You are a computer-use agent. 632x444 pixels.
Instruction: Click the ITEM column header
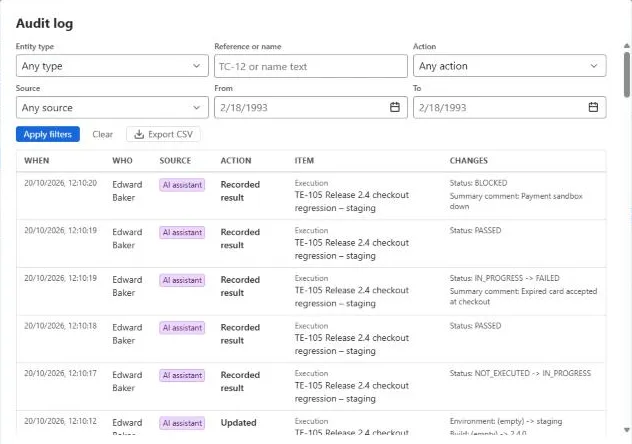(x=304, y=161)
